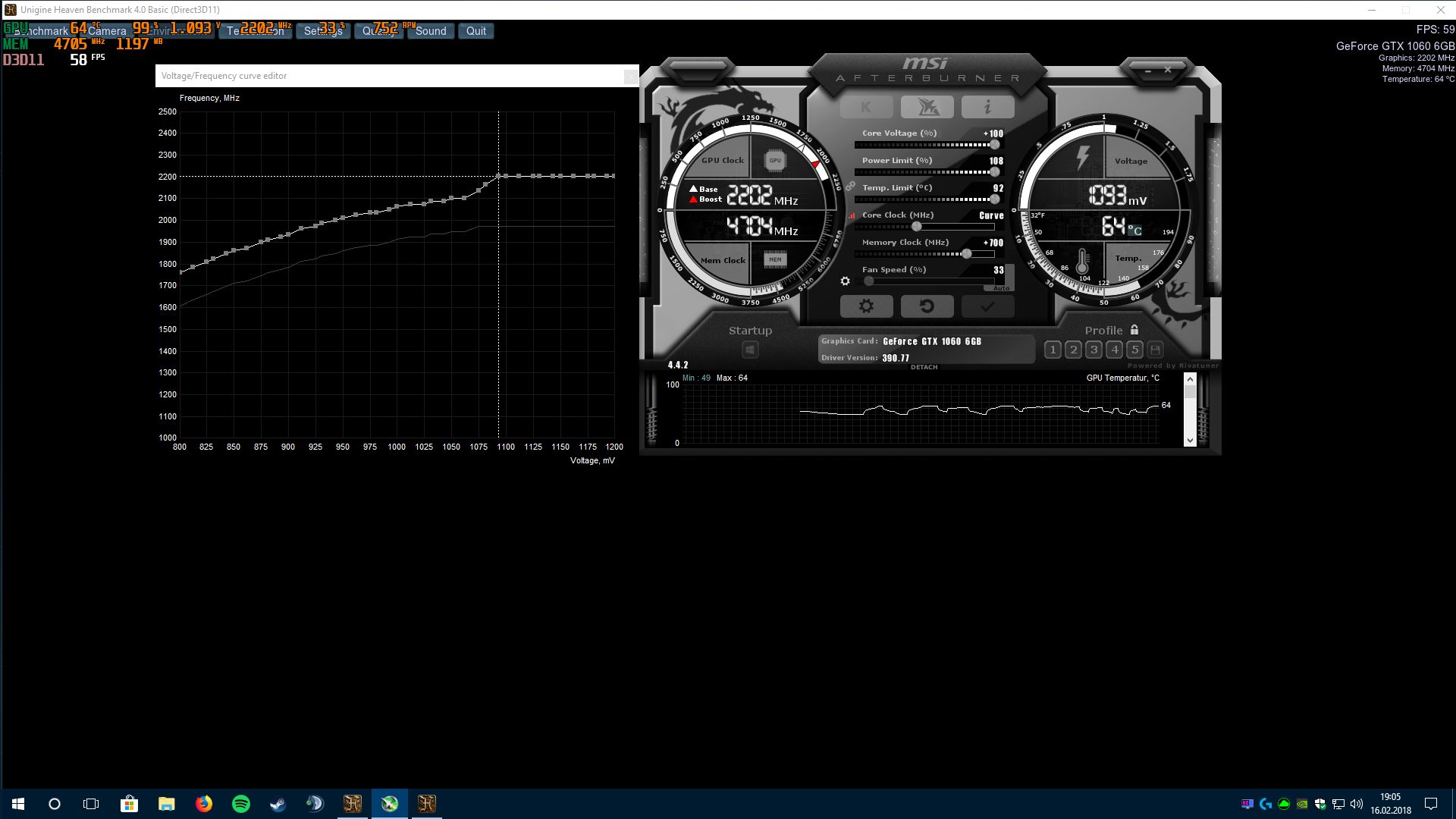1456x819 pixels.
Task: Detach the monitoring graph panel
Action: (924, 367)
